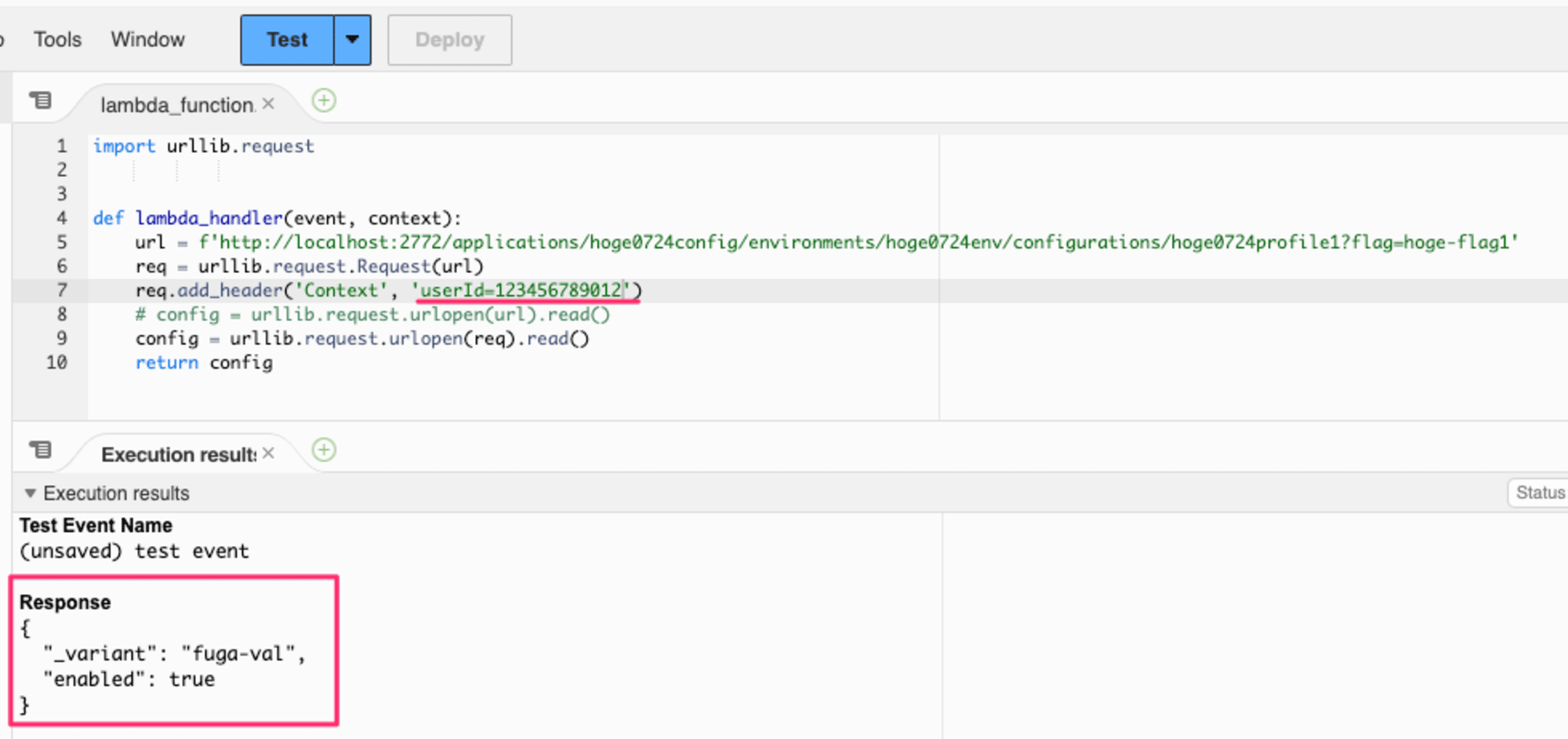Viewport: 1568px width, 739px height.
Task: Open the editor pane tab list icon
Action: click(40, 100)
